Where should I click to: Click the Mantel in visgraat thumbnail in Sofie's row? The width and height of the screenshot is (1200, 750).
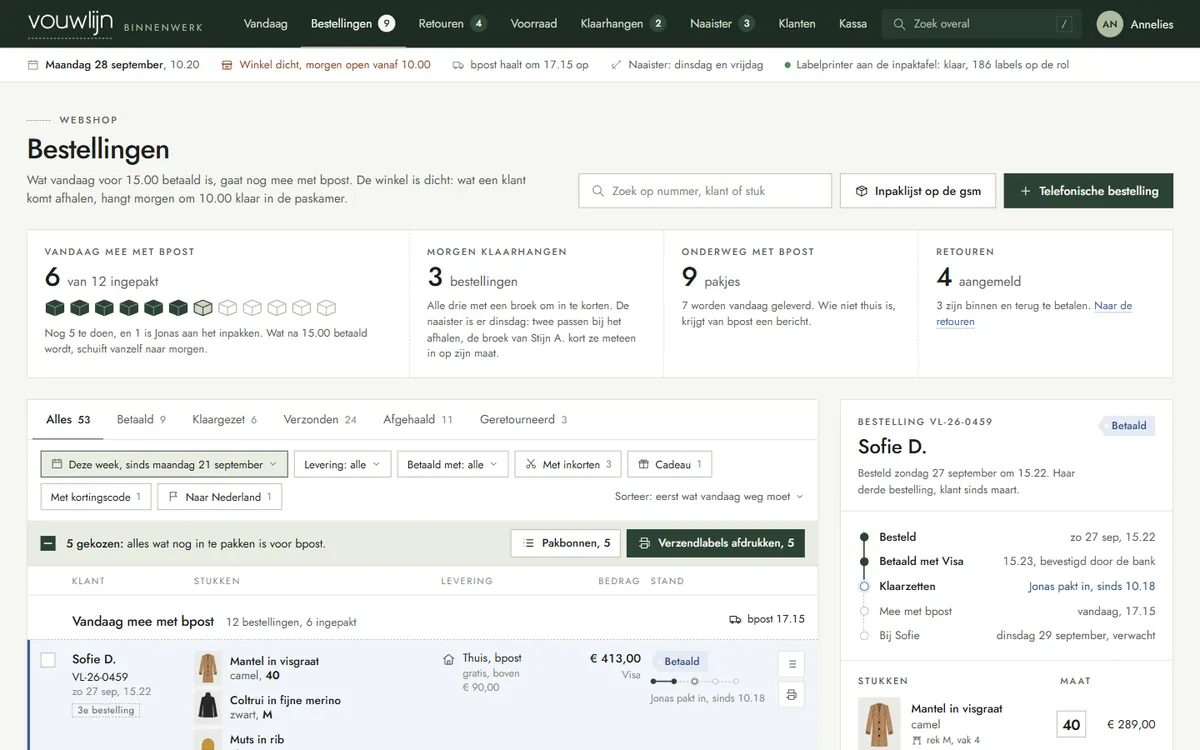coord(208,668)
